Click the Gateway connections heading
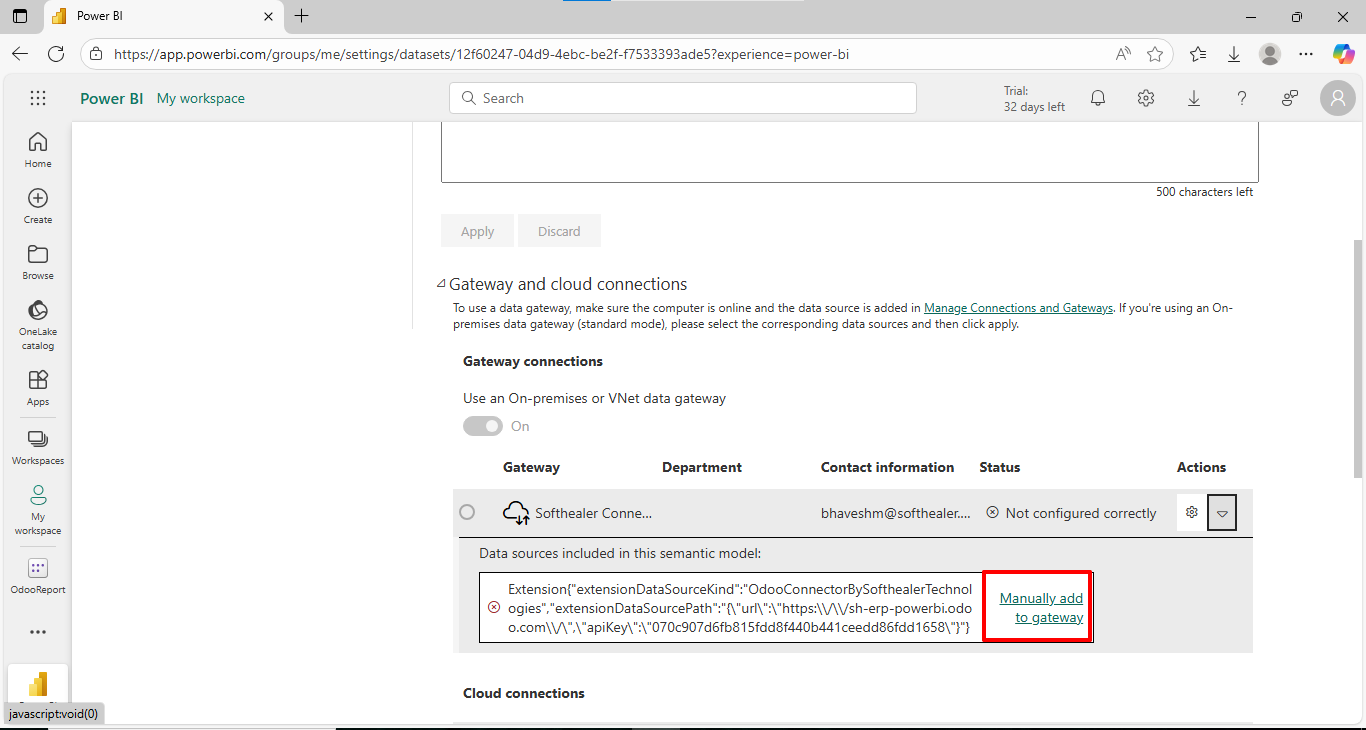The width and height of the screenshot is (1366, 730). point(533,361)
